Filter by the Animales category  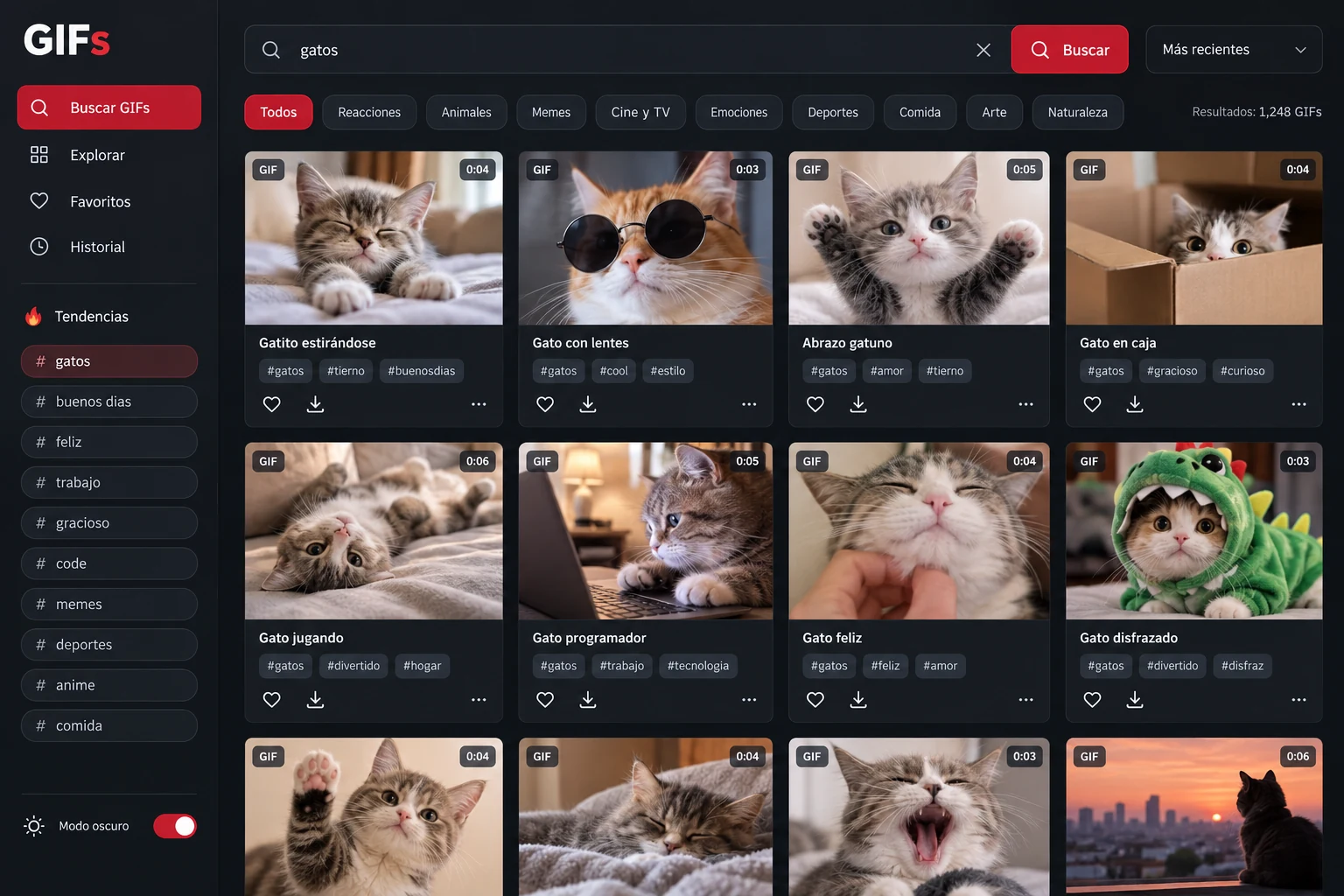(x=466, y=112)
